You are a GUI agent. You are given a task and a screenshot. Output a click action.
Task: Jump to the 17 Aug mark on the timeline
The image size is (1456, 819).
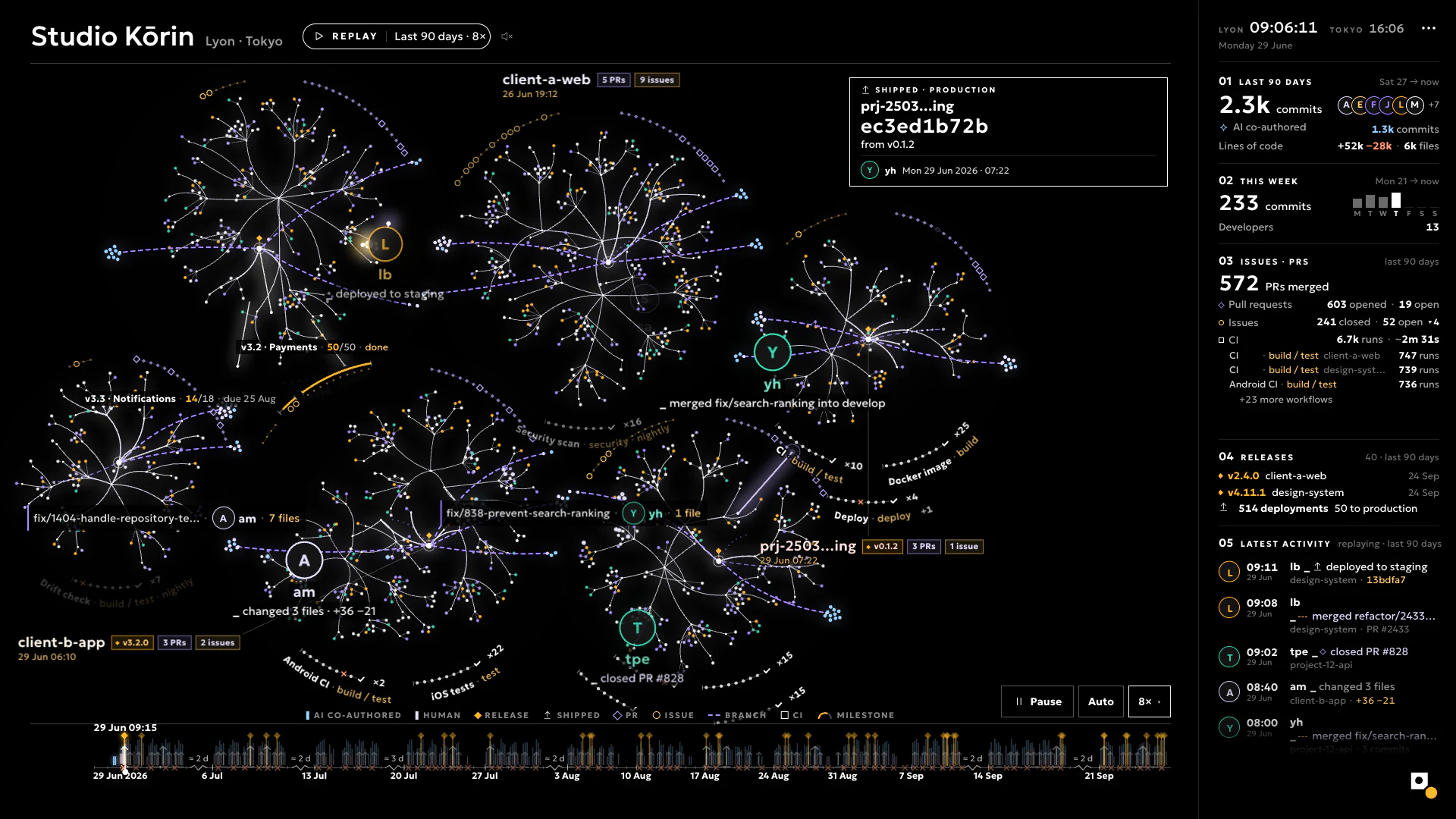click(704, 776)
